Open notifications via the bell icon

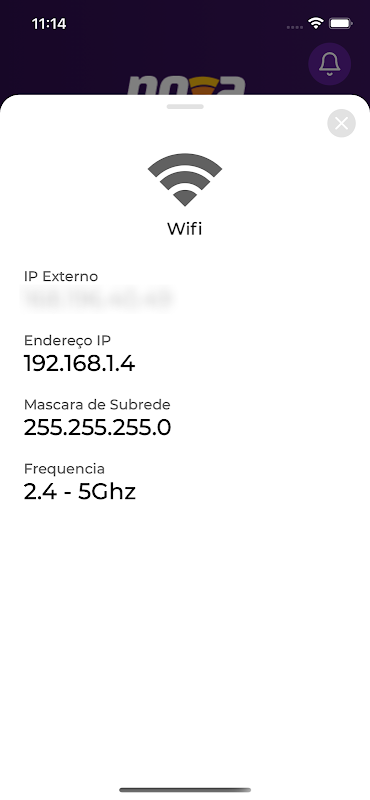tap(329, 64)
